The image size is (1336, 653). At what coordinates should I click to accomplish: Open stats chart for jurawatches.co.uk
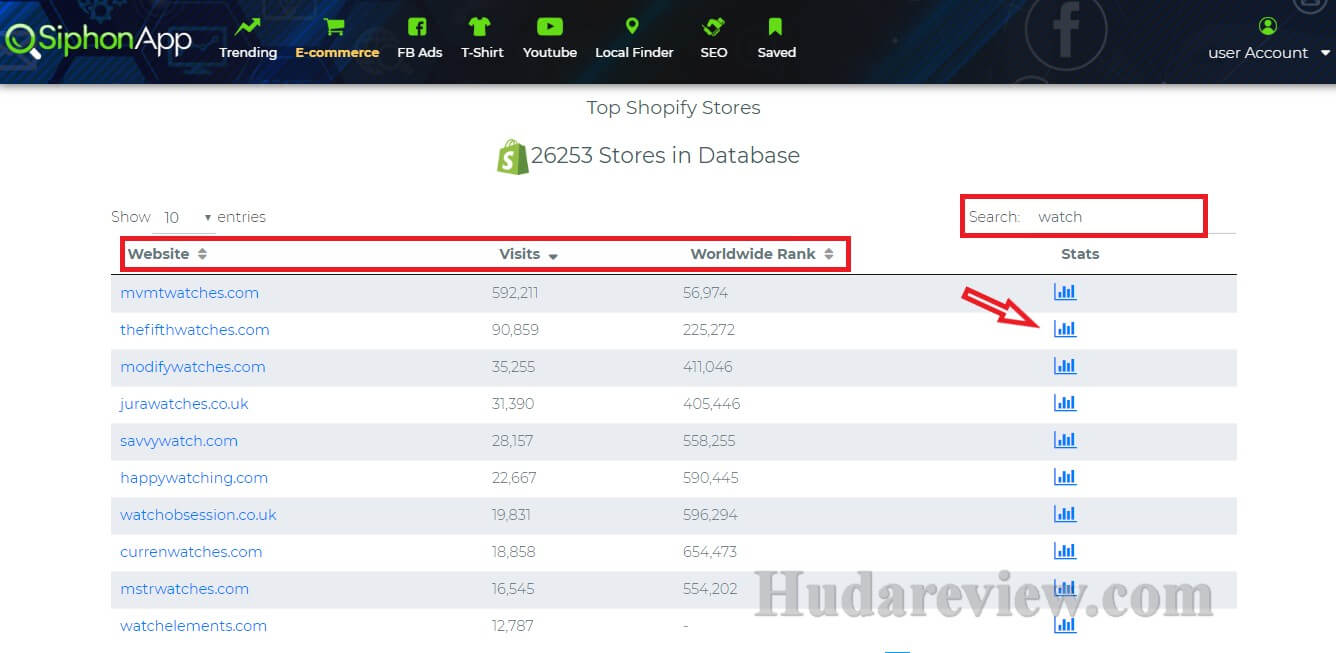pos(1065,403)
